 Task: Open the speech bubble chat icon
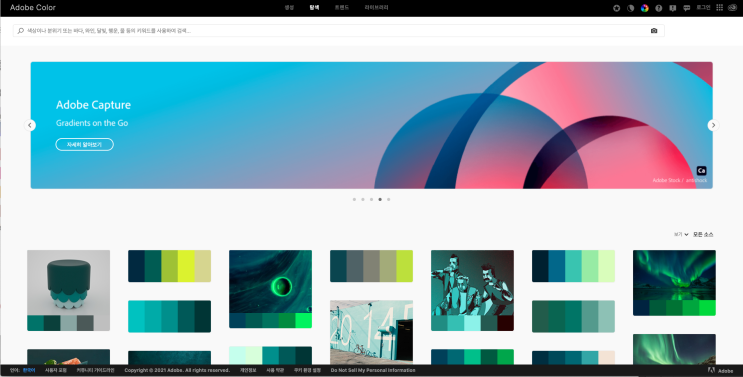tap(687, 8)
